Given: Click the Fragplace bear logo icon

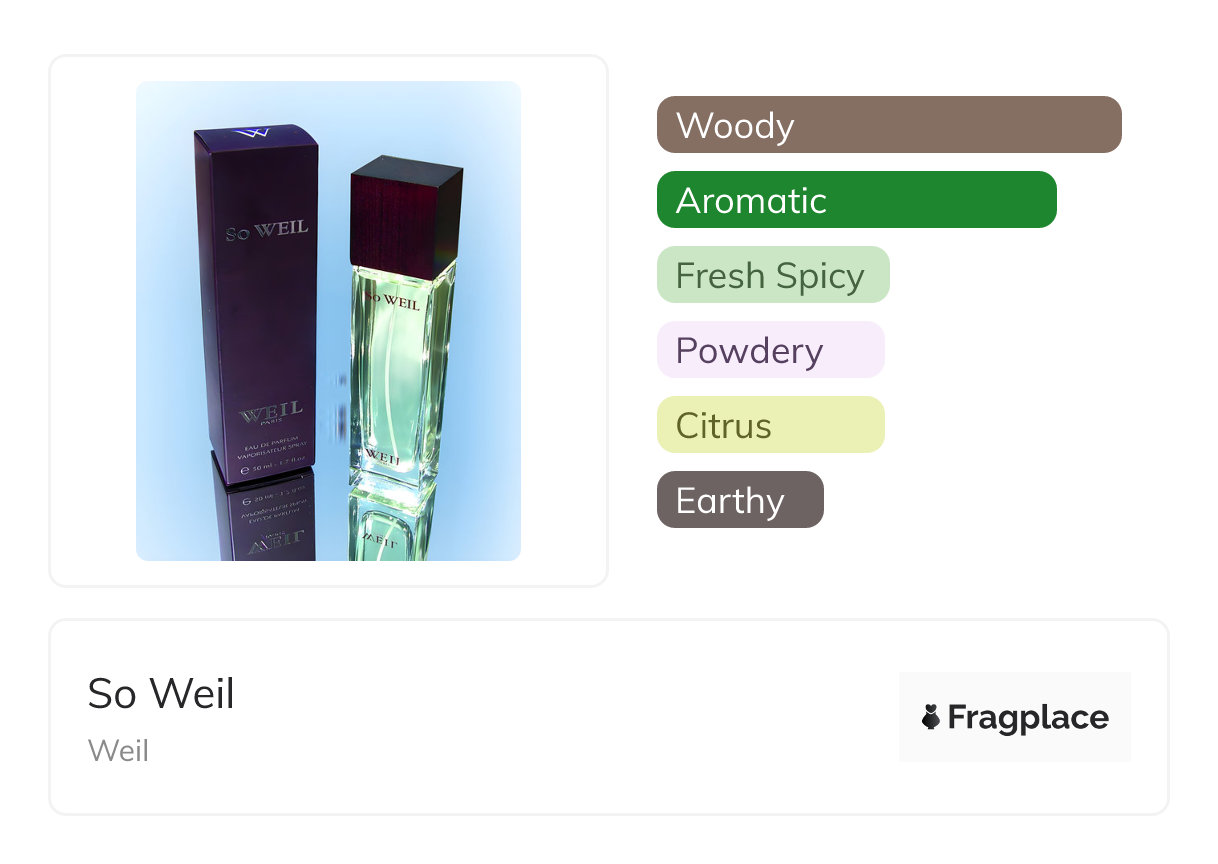Looking at the screenshot, I should [x=931, y=717].
